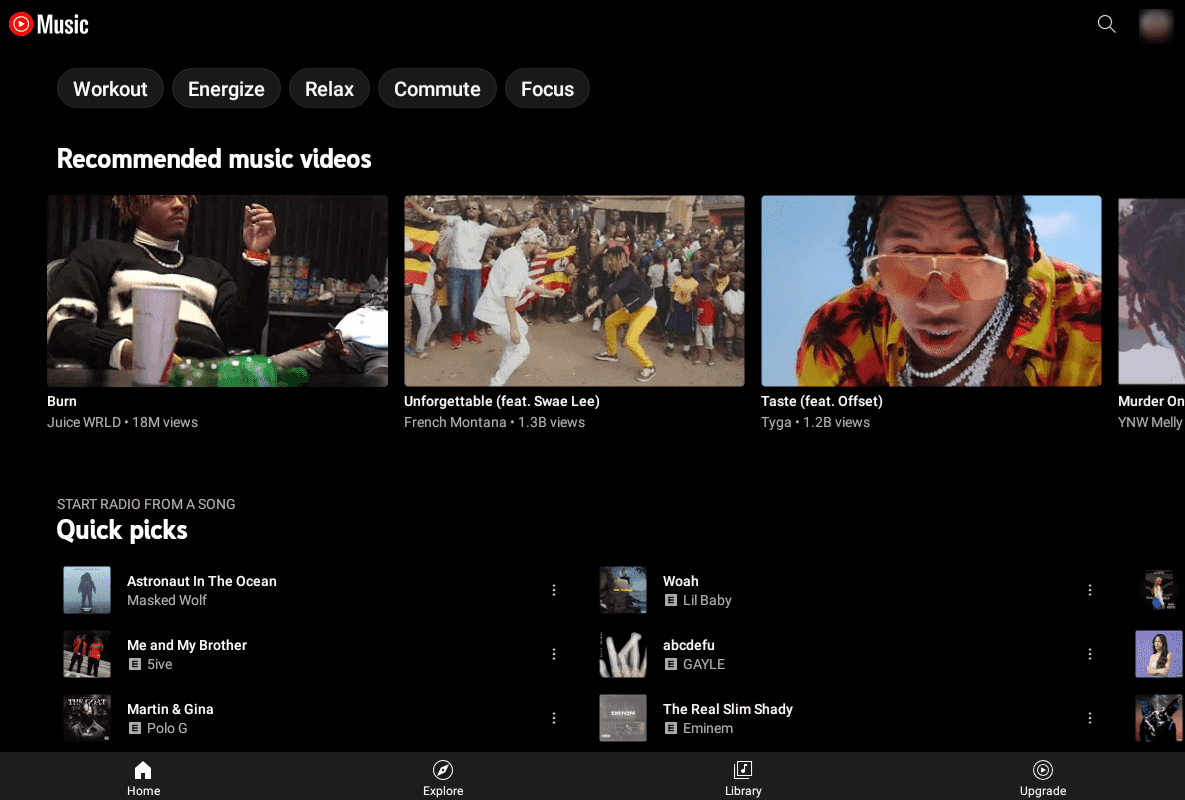This screenshot has width=1185, height=800.
Task: Click the Unforgettable (feat. Swae Lee) title
Action: (502, 401)
